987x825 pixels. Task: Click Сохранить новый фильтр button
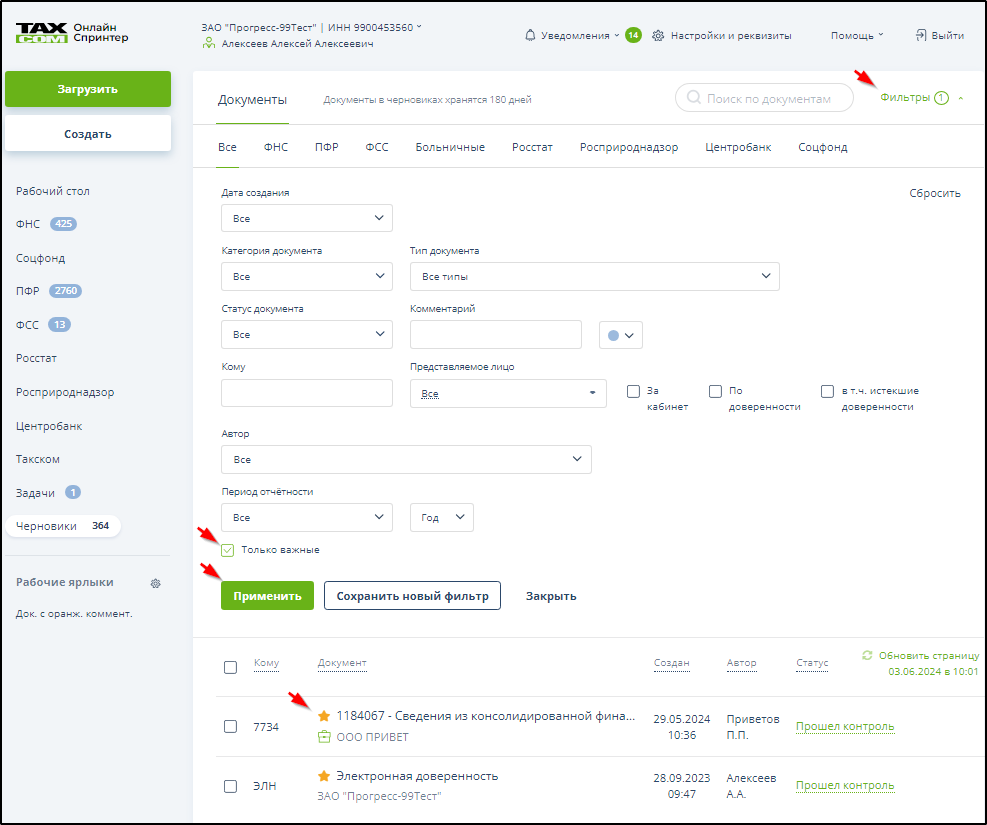click(412, 596)
